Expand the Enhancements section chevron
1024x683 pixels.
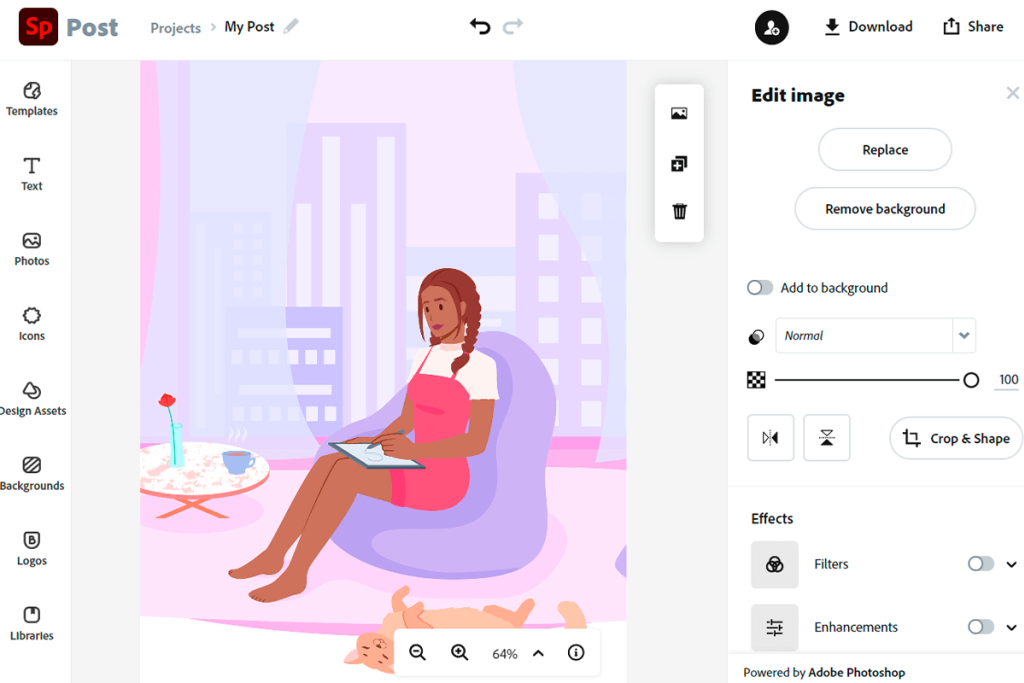pos(1010,627)
